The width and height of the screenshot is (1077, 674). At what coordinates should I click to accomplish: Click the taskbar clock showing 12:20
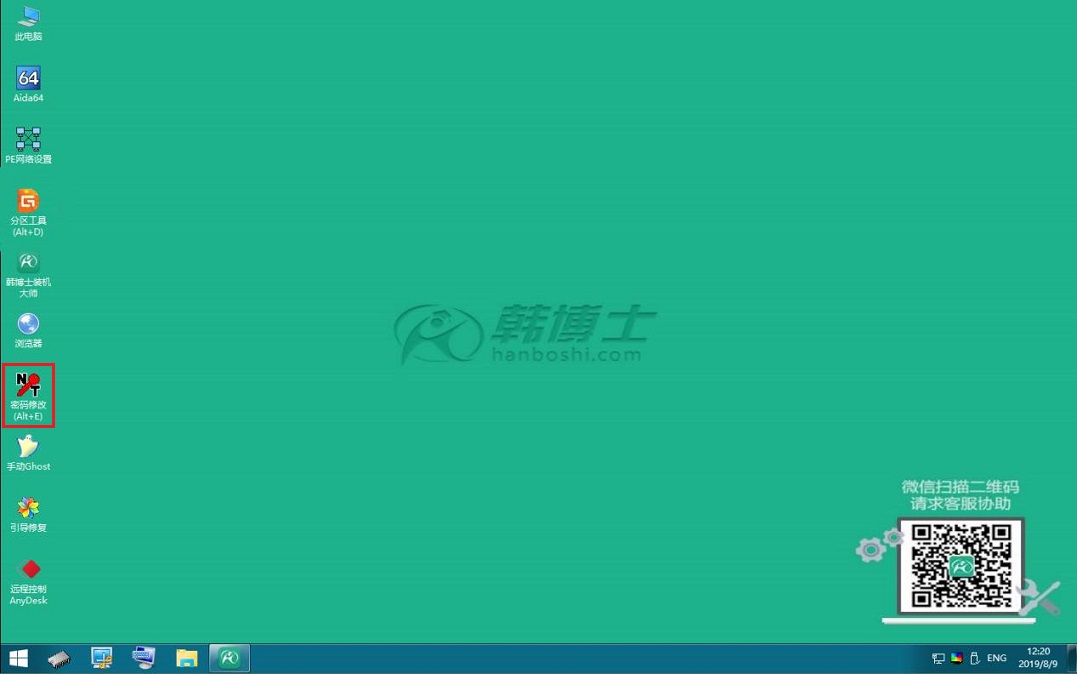1038,658
